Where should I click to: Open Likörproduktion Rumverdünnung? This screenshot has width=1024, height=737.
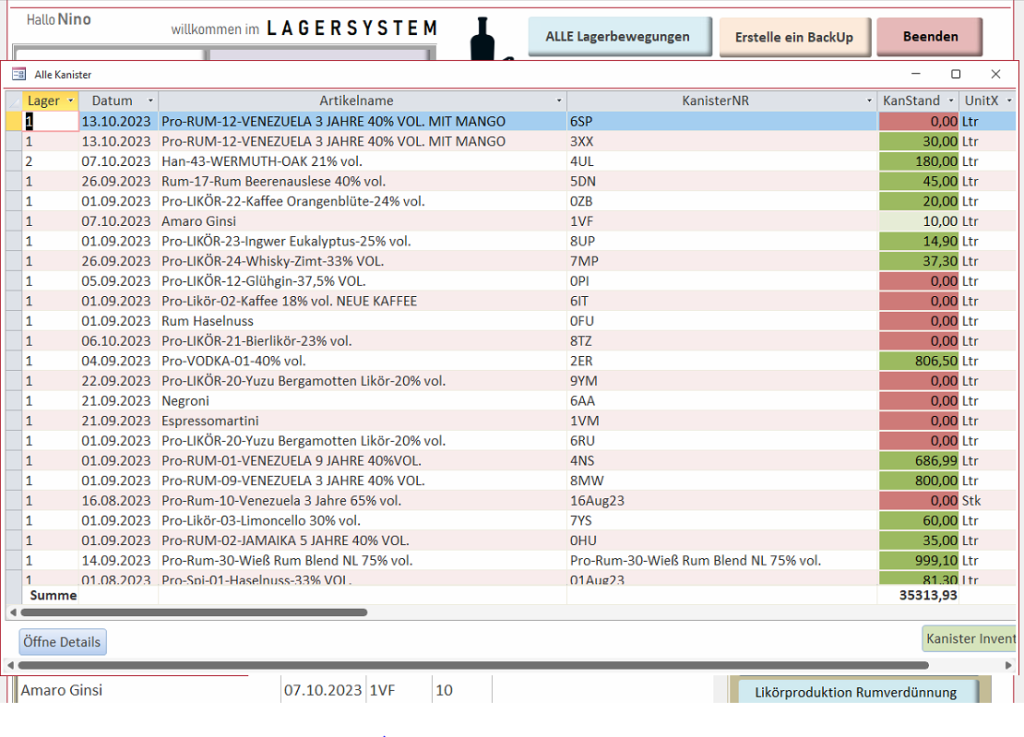[x=856, y=692]
